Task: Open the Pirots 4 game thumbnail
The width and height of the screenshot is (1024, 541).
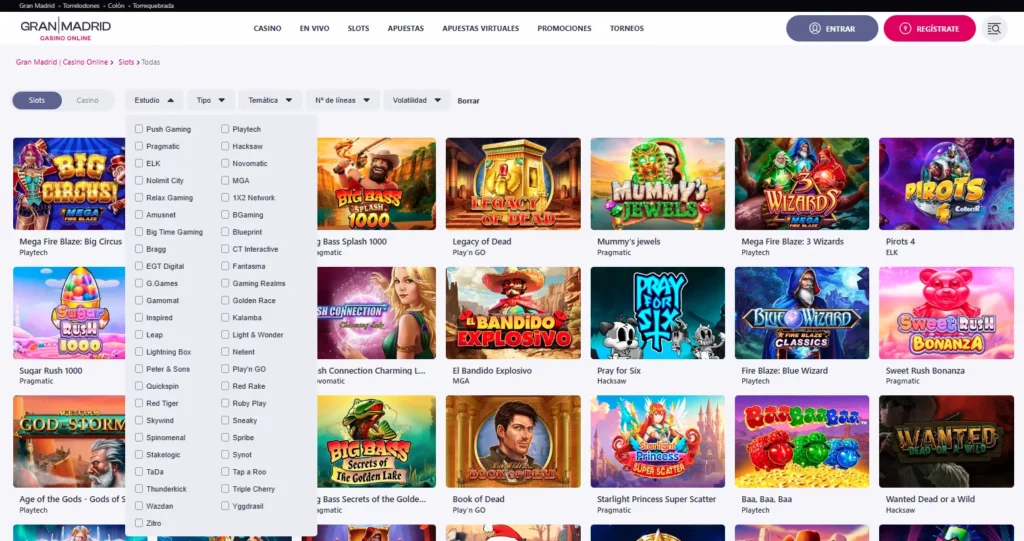Action: [x=946, y=184]
